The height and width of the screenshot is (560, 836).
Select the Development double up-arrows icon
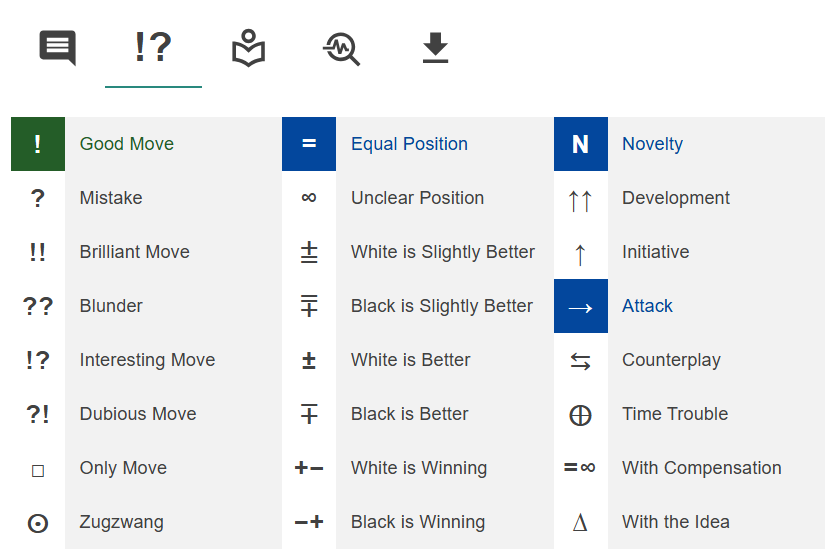(x=580, y=199)
